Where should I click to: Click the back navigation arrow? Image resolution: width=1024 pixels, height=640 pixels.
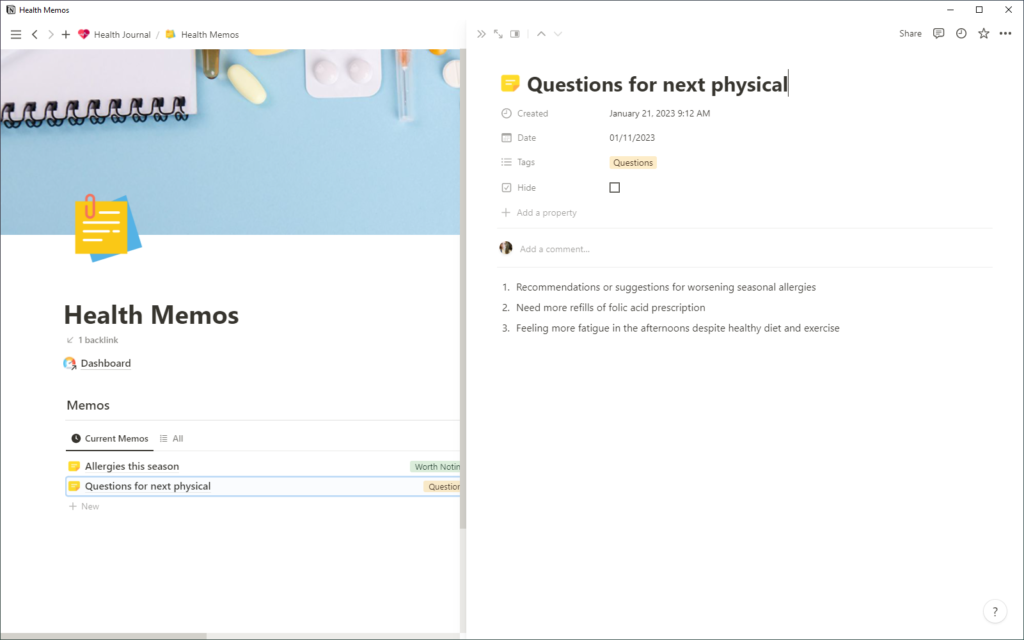[35, 34]
